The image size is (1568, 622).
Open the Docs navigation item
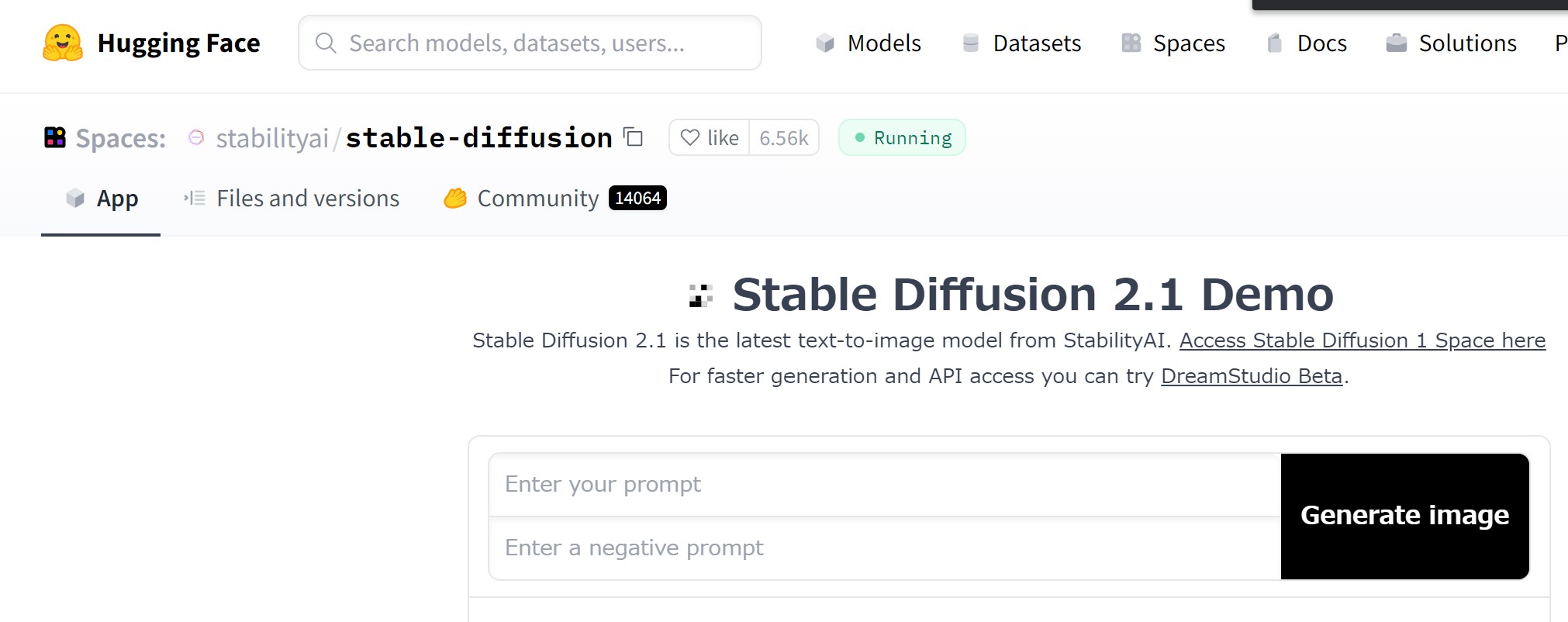[1307, 43]
